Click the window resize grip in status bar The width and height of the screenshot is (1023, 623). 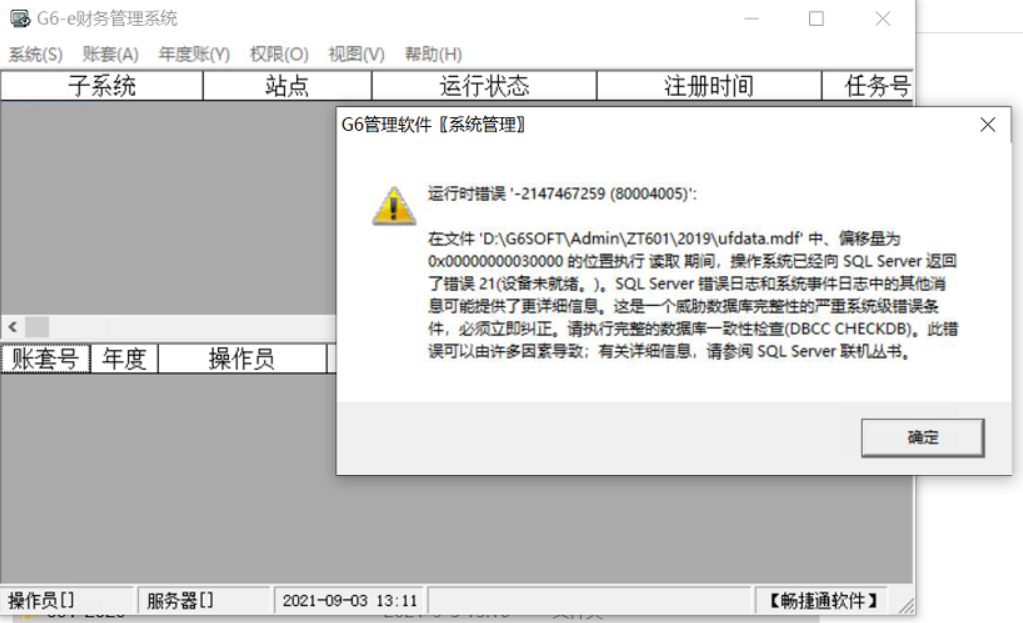[906, 605]
